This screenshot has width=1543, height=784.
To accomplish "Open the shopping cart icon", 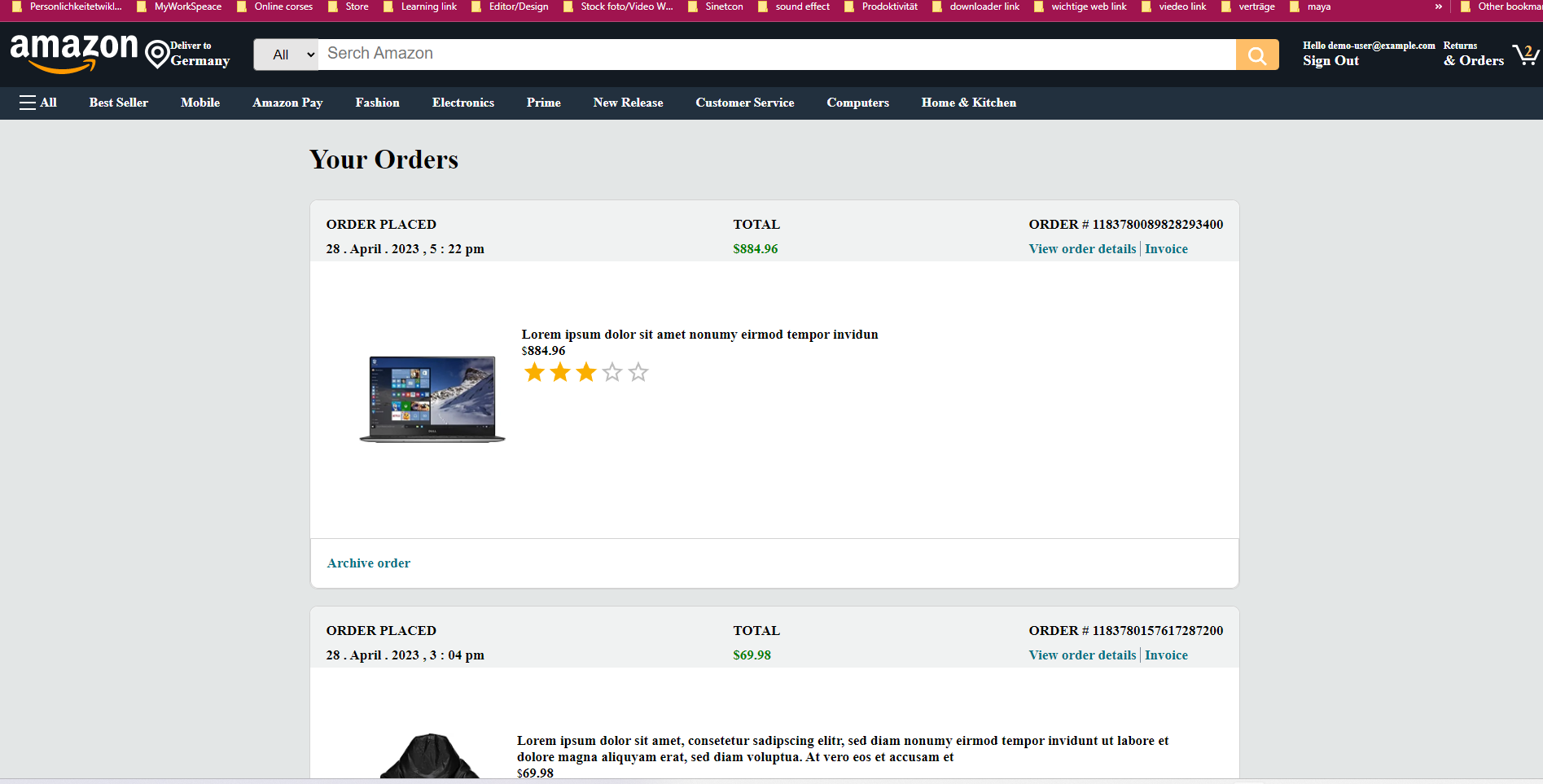I will coord(1525,55).
